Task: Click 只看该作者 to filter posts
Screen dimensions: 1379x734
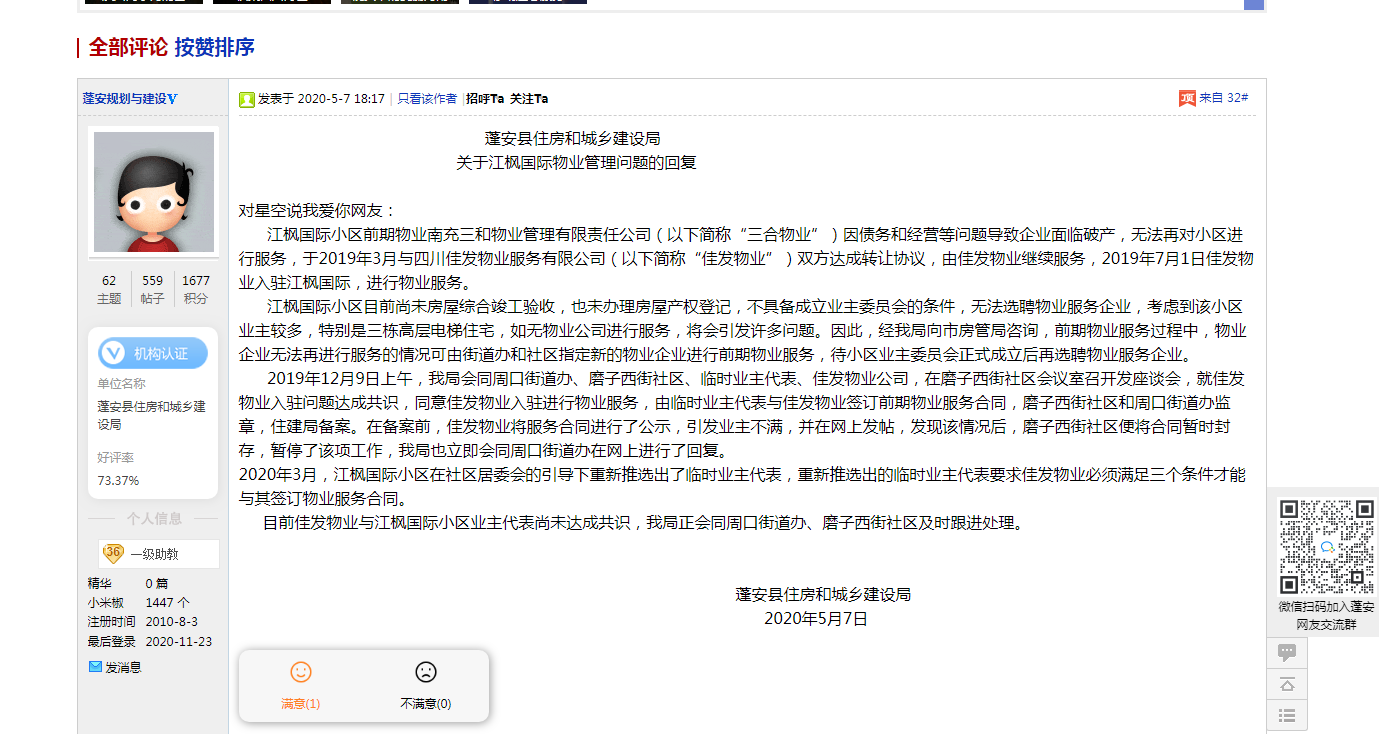Action: point(427,99)
